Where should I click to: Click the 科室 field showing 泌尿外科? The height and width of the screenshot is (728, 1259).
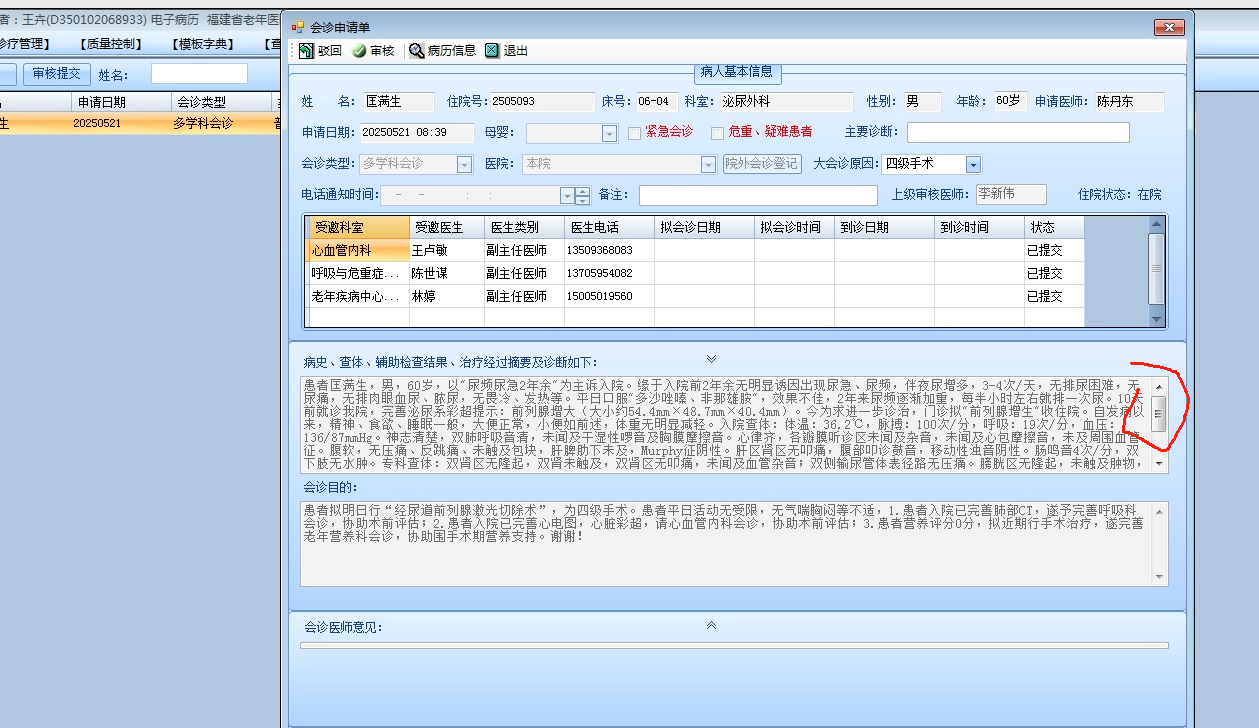[x=786, y=101]
